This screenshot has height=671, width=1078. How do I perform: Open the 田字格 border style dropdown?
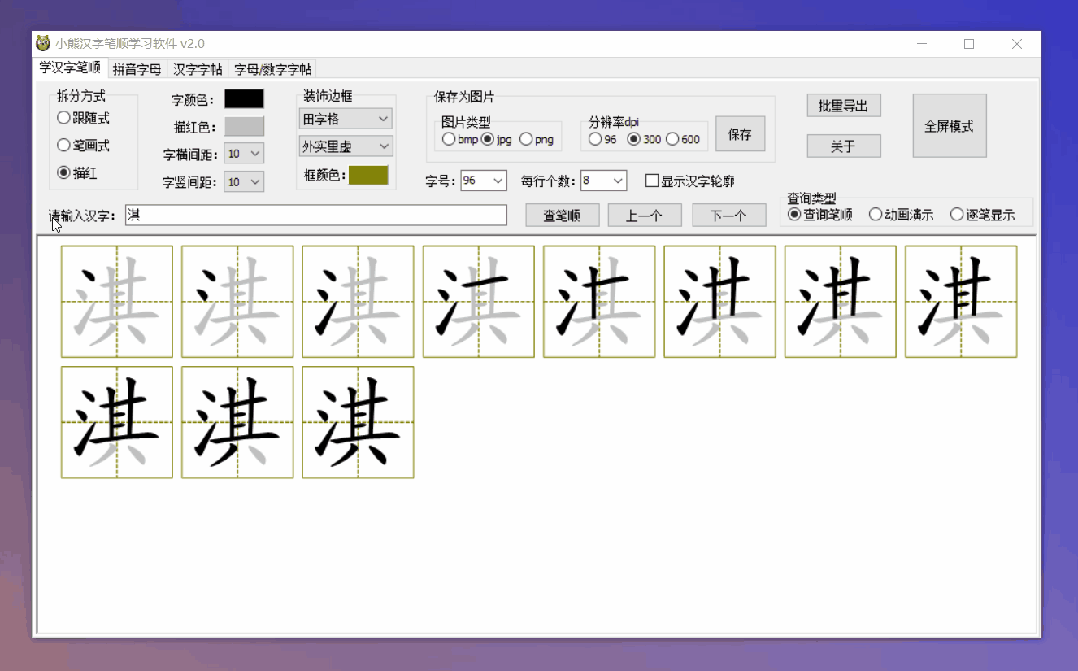click(345, 119)
